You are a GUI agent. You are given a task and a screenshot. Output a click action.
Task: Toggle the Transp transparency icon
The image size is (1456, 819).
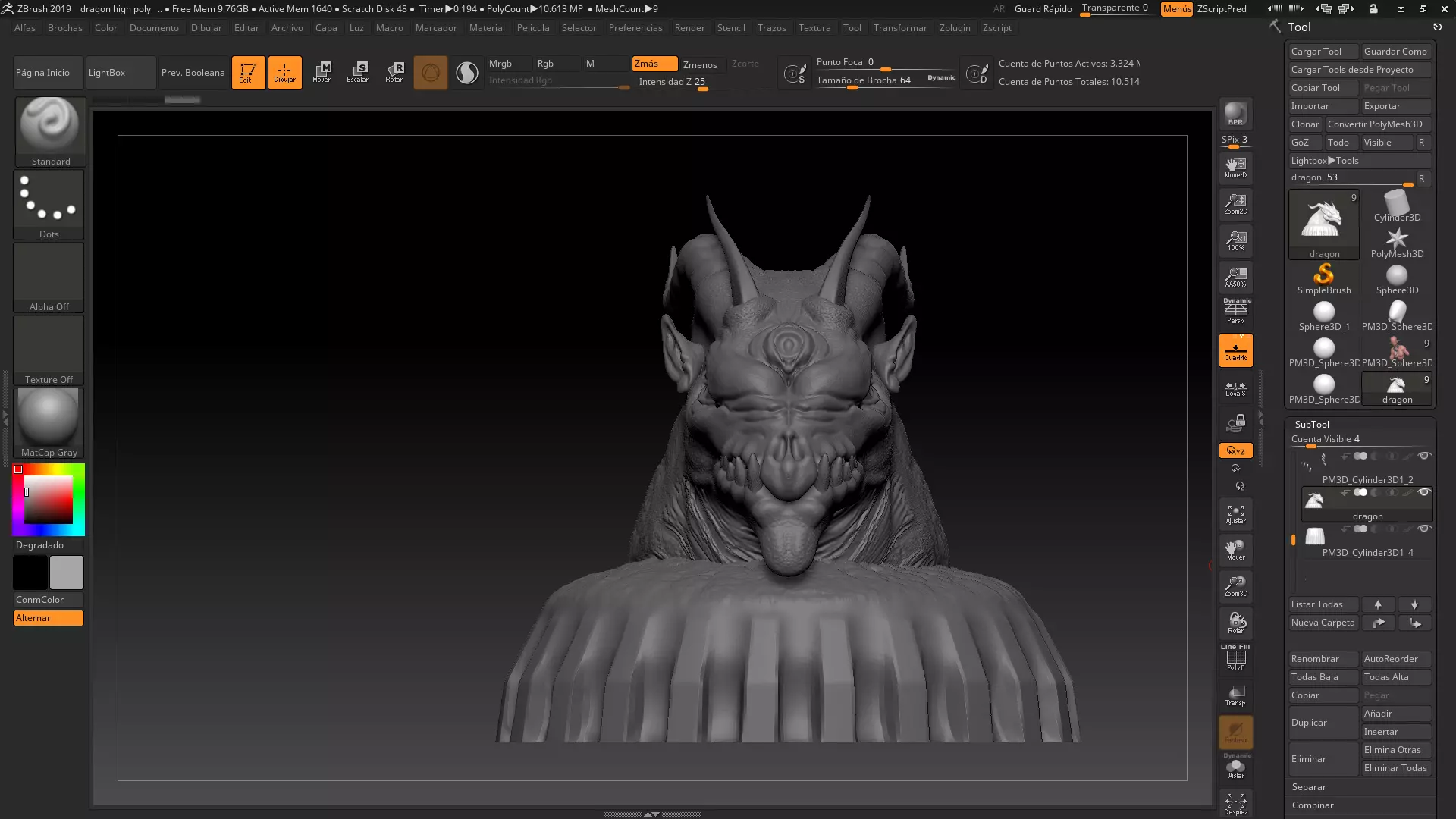pyautogui.click(x=1235, y=695)
